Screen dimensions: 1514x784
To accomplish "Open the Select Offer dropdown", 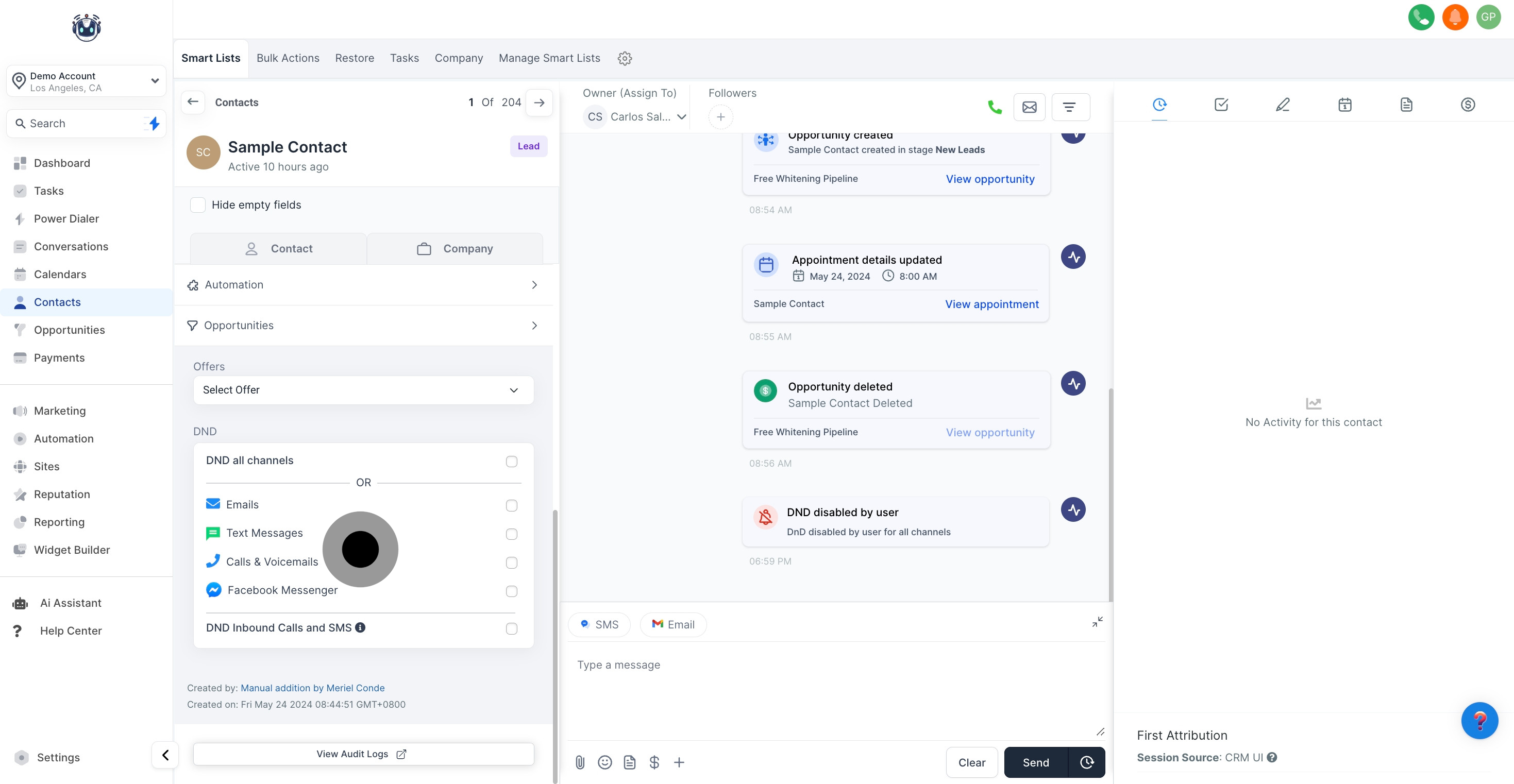I will coord(363,389).
